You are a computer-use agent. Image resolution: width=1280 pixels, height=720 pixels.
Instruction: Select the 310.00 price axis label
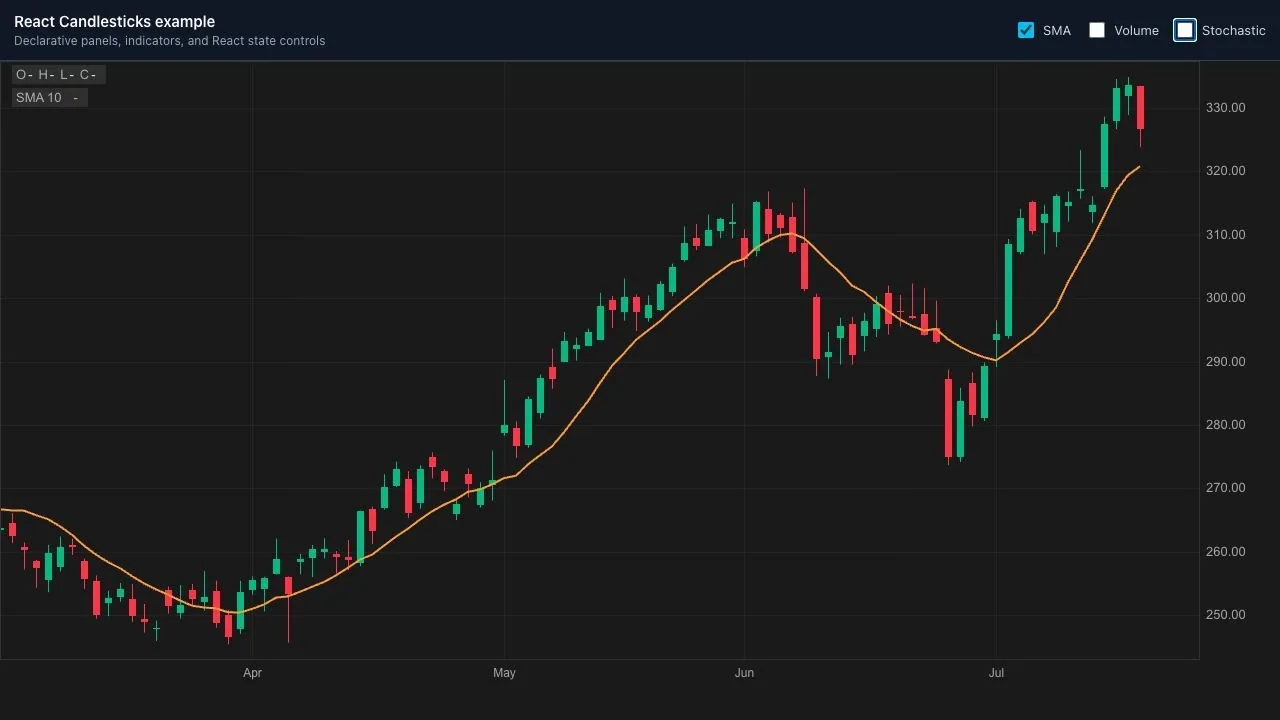coord(1225,235)
